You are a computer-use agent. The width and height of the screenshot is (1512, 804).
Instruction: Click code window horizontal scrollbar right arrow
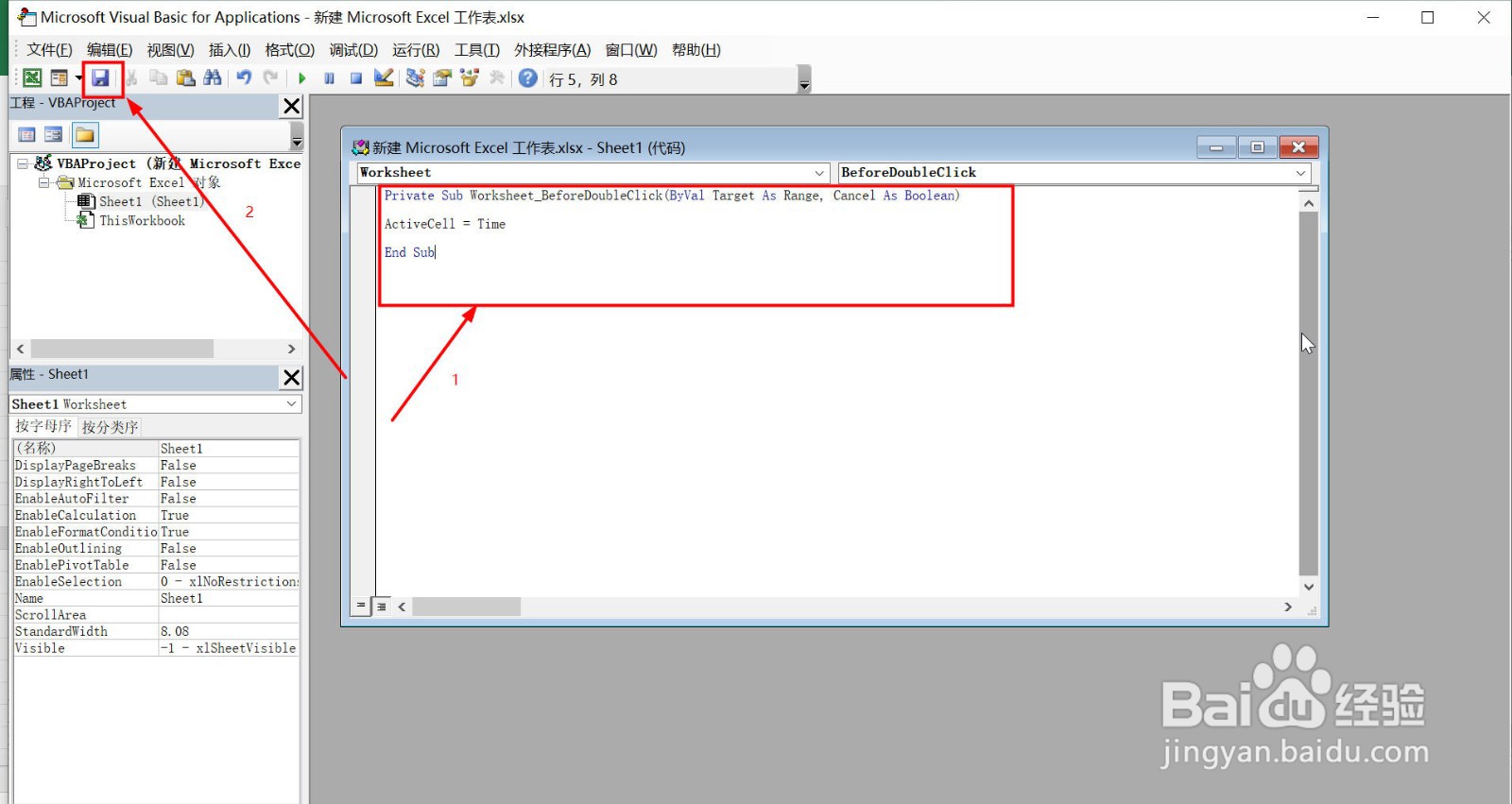[x=1288, y=607]
